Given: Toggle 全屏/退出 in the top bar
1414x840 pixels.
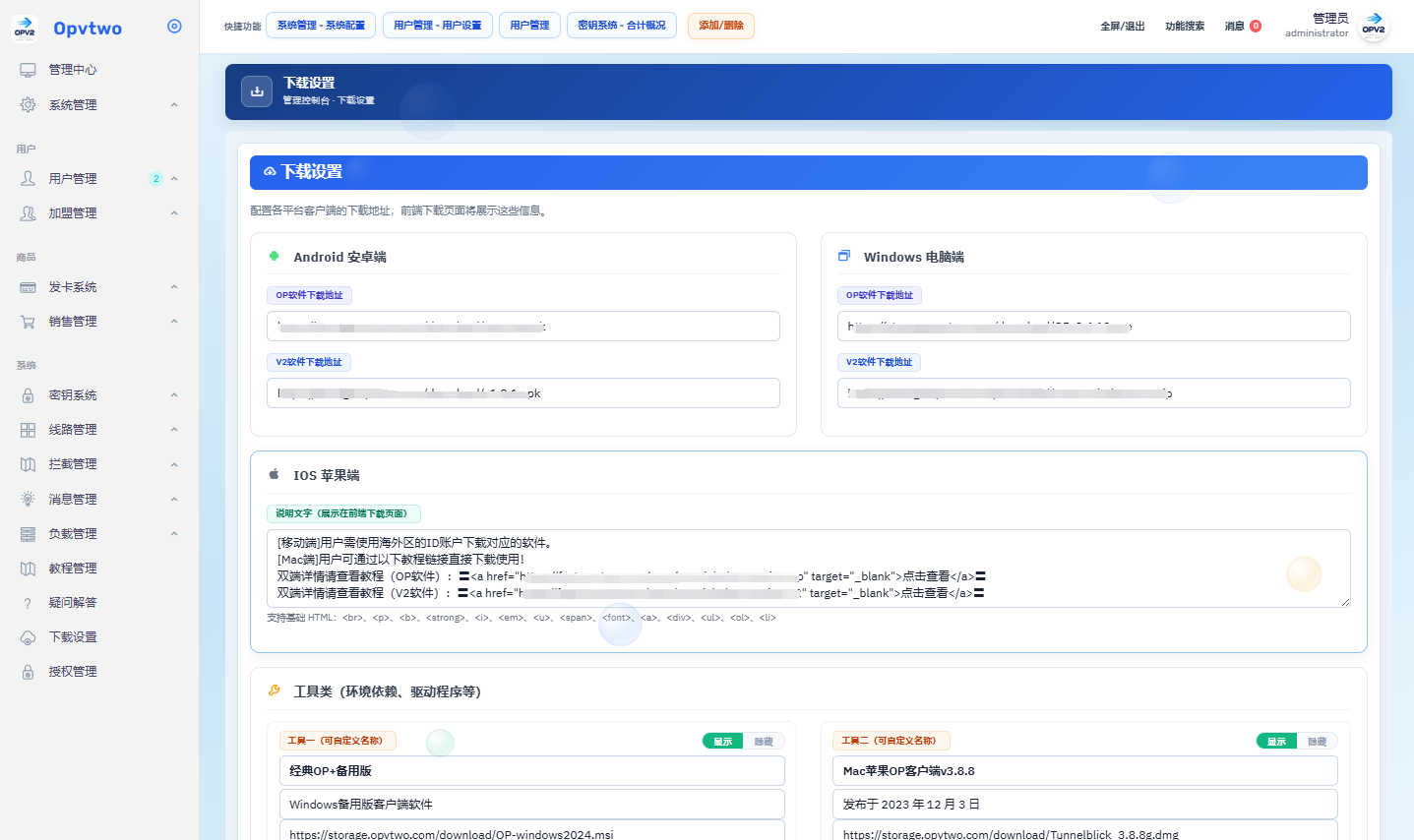Looking at the screenshot, I should (x=1123, y=27).
